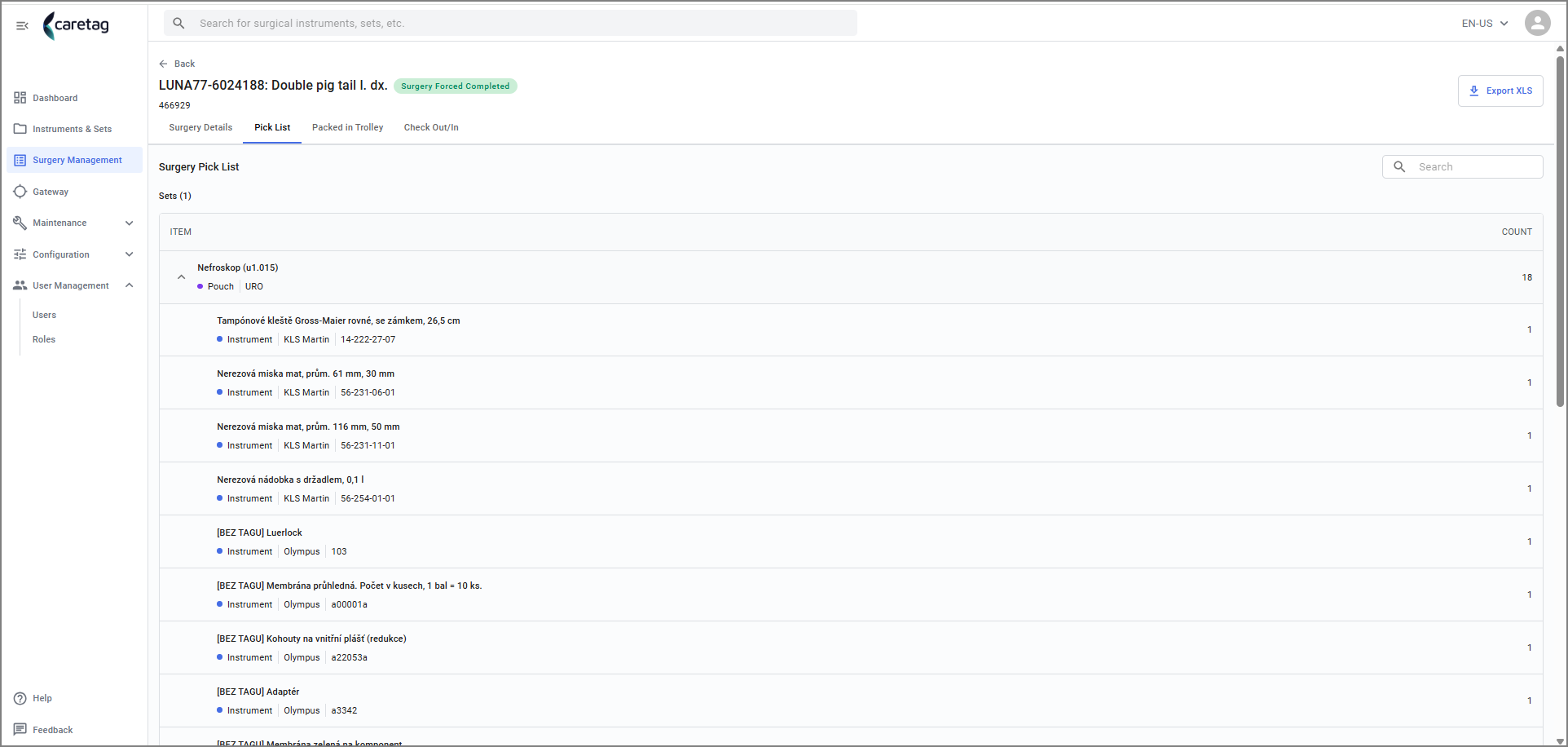Go Back to previous page
This screenshot has width=1568, height=747.
[x=177, y=64]
